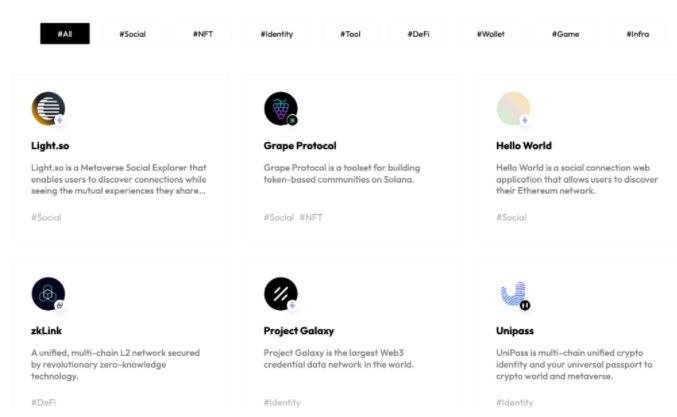This screenshot has height=417, width=677.
Task: Filter projects by #Social tab
Action: point(133,34)
